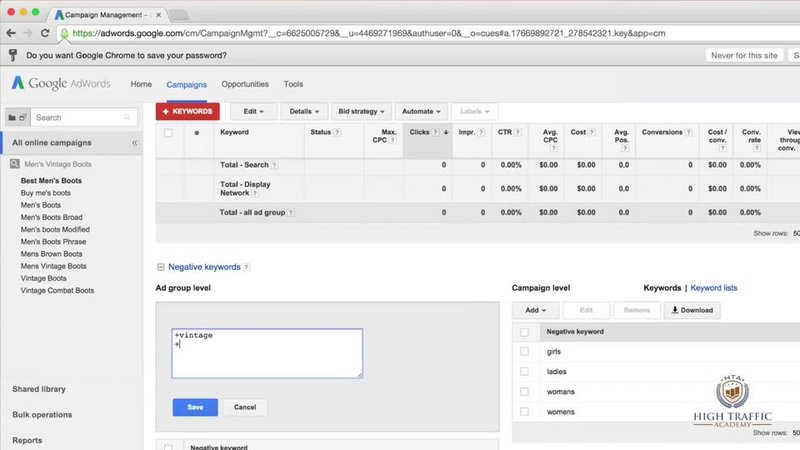Image resolution: width=800 pixels, height=450 pixels.
Task: Click the magnifier icon in sidebar search
Action: (127, 117)
